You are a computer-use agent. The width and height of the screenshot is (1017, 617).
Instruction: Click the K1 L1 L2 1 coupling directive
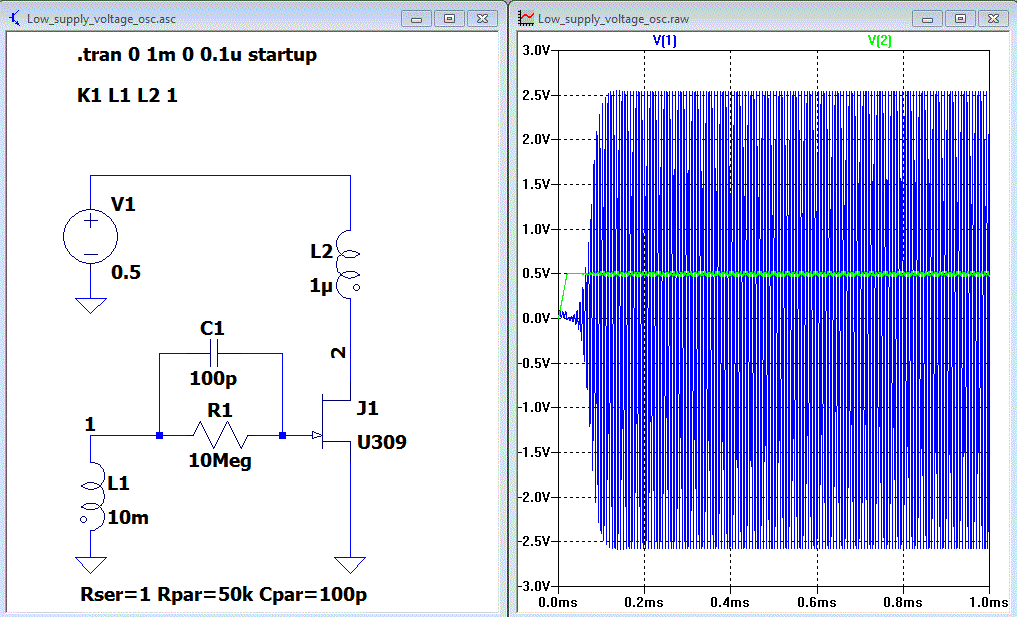[127, 95]
